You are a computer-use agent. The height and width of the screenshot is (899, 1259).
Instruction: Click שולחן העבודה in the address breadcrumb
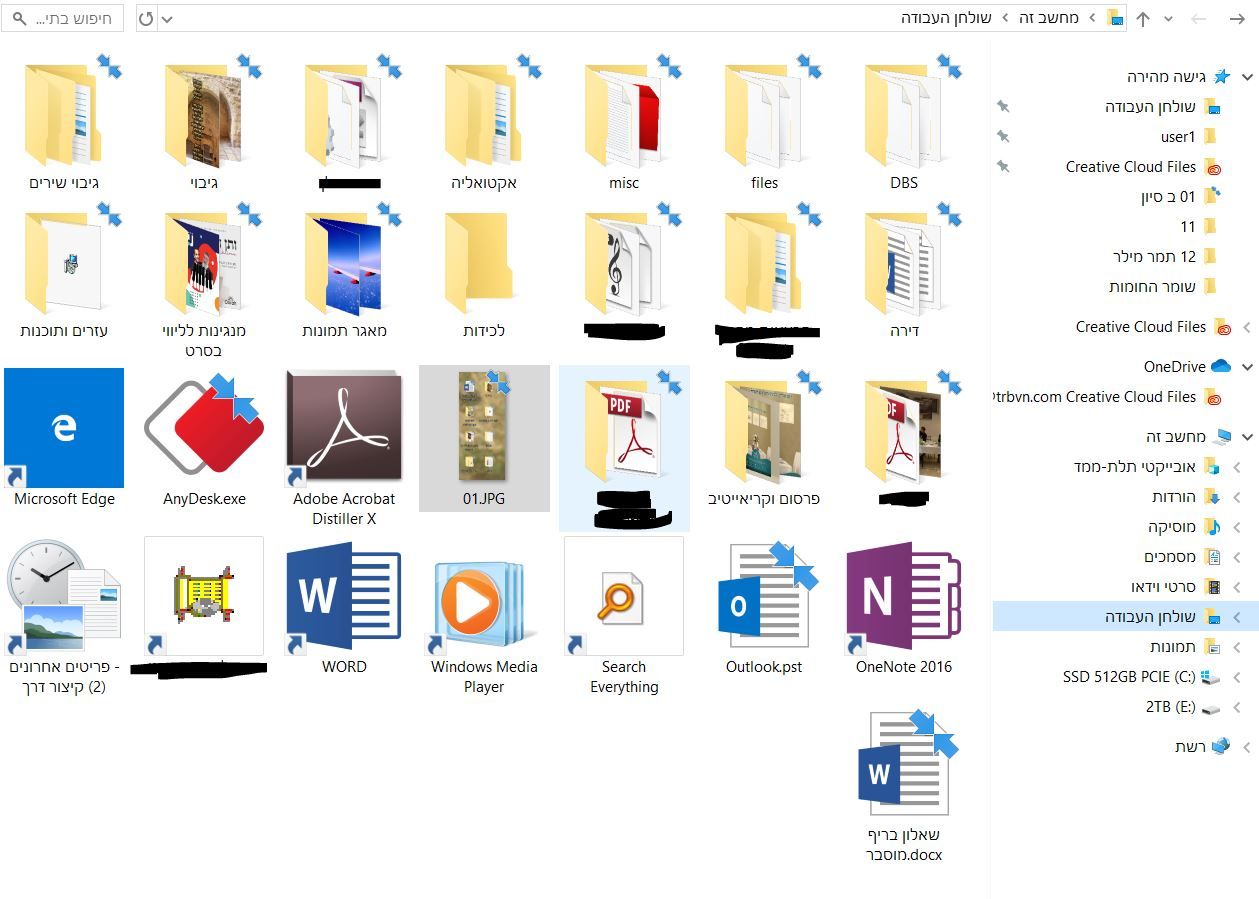coord(947,18)
